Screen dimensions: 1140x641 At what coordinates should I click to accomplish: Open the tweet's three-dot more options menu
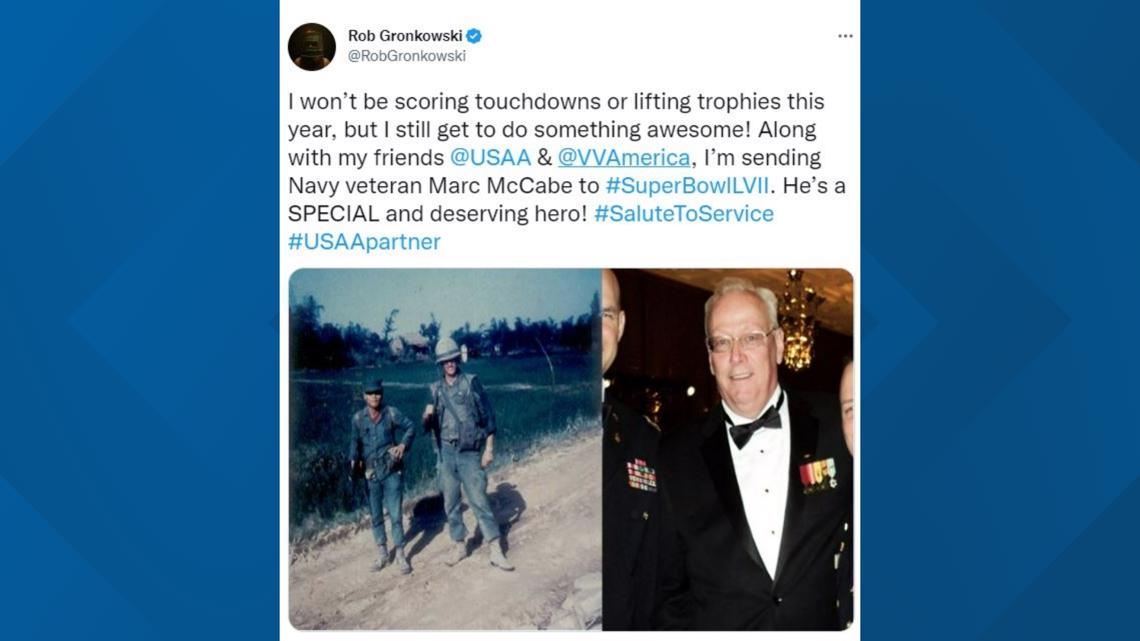(x=845, y=36)
